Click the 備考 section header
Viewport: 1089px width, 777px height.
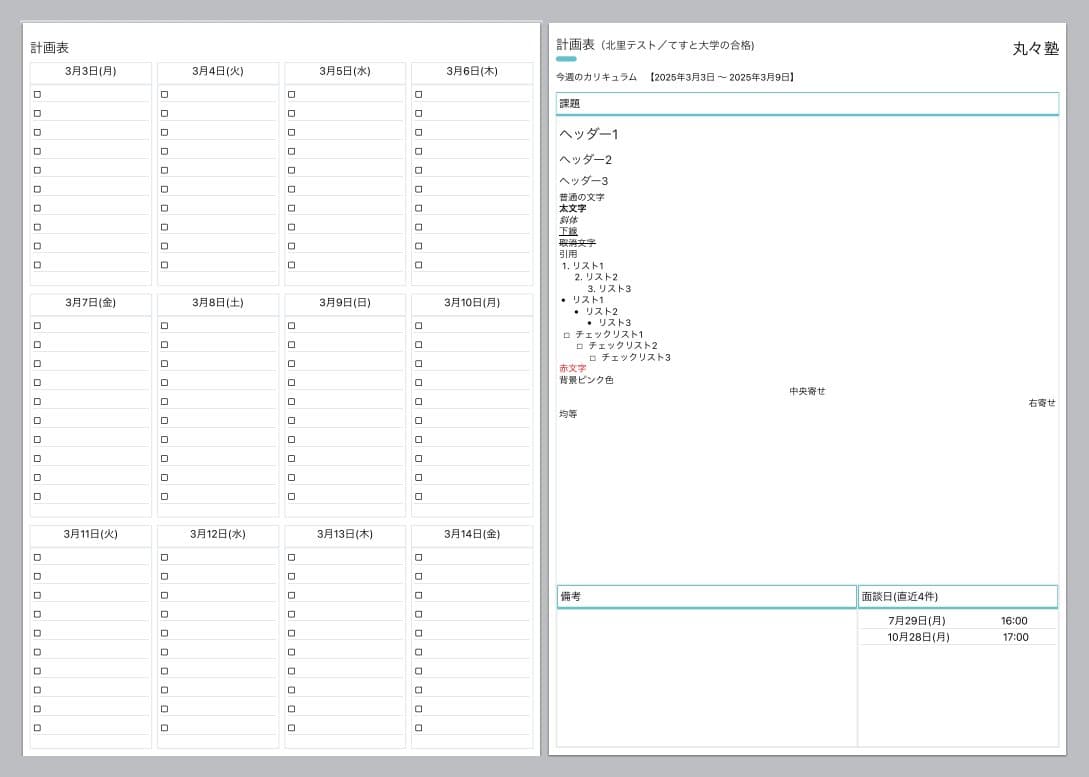pos(706,597)
